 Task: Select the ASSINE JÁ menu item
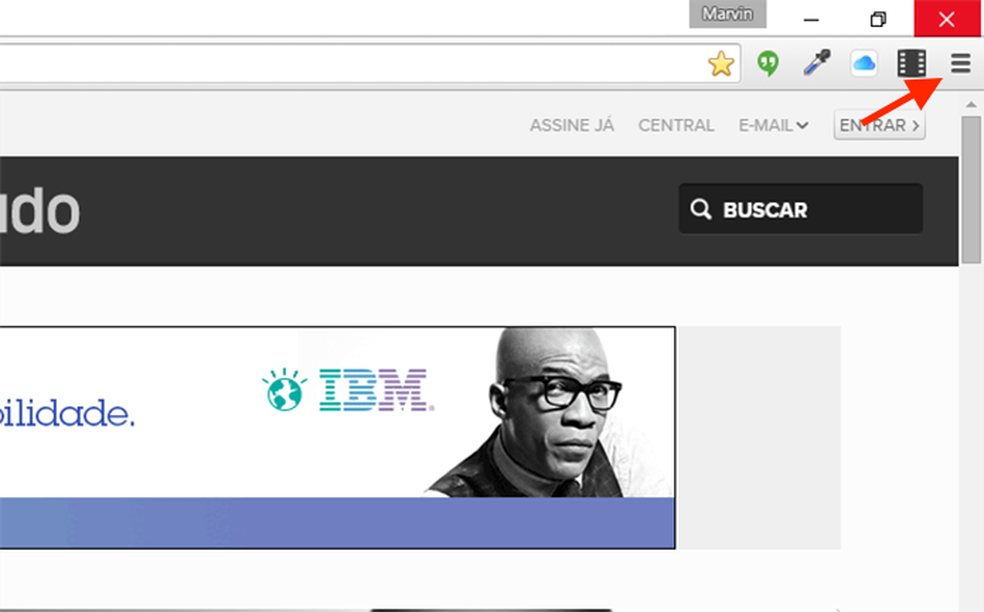click(571, 125)
